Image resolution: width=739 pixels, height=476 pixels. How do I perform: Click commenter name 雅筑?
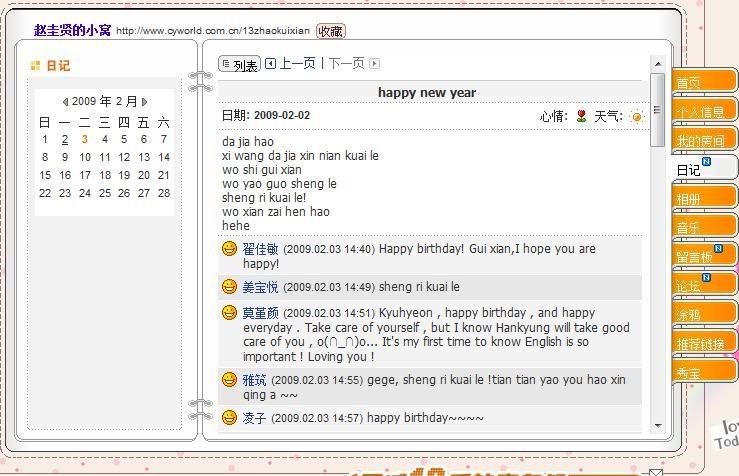(x=255, y=380)
